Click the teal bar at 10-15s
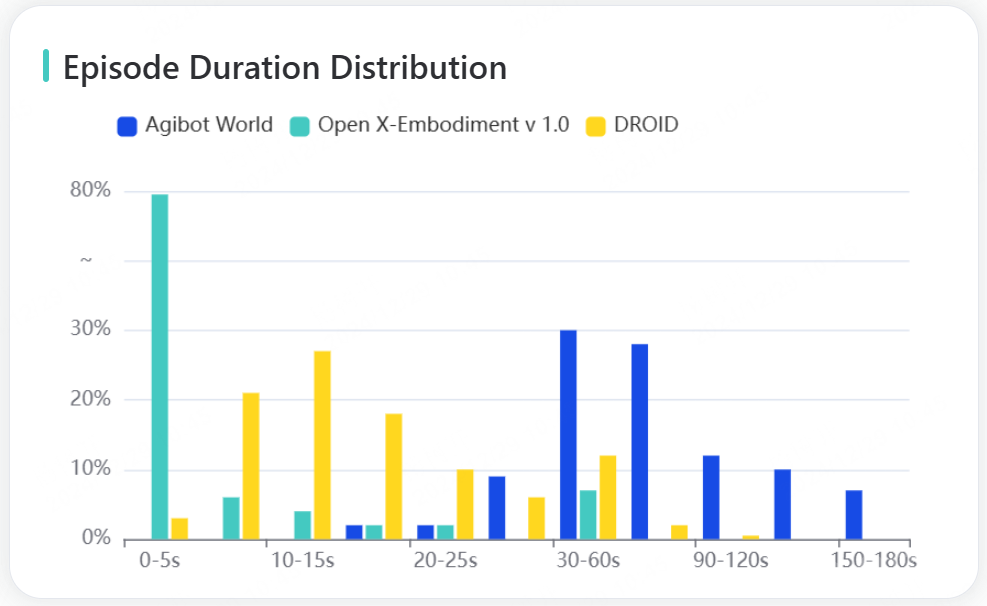This screenshot has width=987, height=606. click(303, 525)
